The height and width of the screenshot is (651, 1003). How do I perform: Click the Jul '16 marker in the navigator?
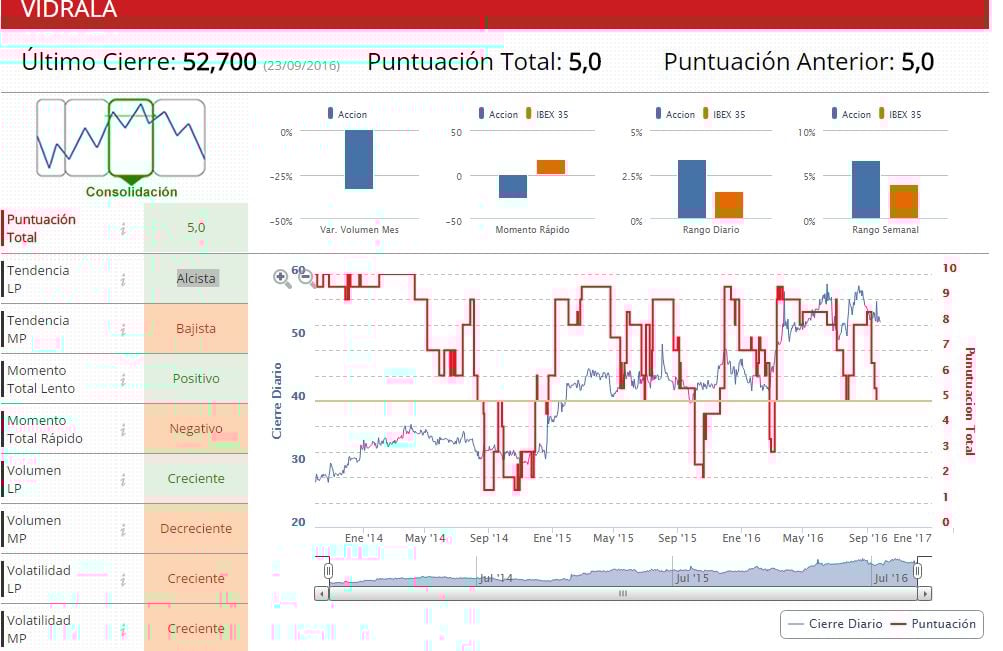[891, 578]
